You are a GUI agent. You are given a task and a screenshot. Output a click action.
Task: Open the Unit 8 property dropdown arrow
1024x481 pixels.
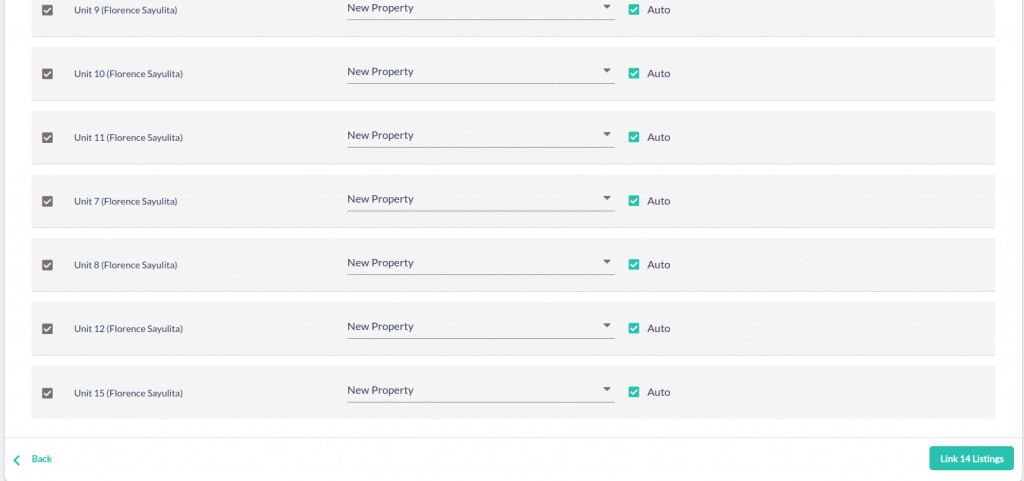607,262
